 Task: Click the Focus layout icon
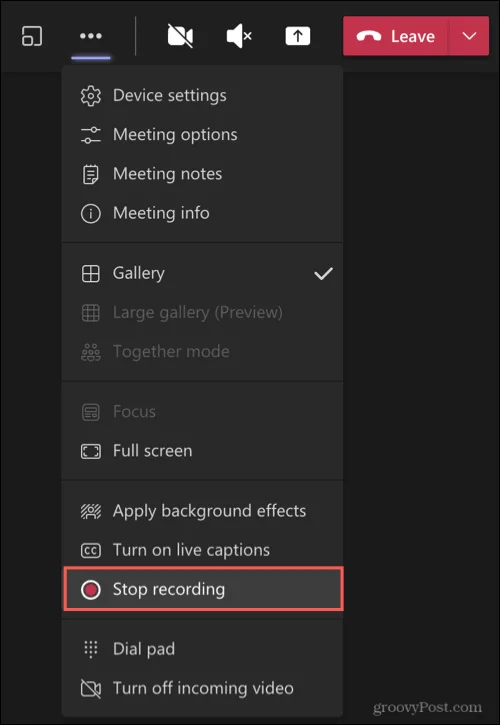(x=90, y=412)
